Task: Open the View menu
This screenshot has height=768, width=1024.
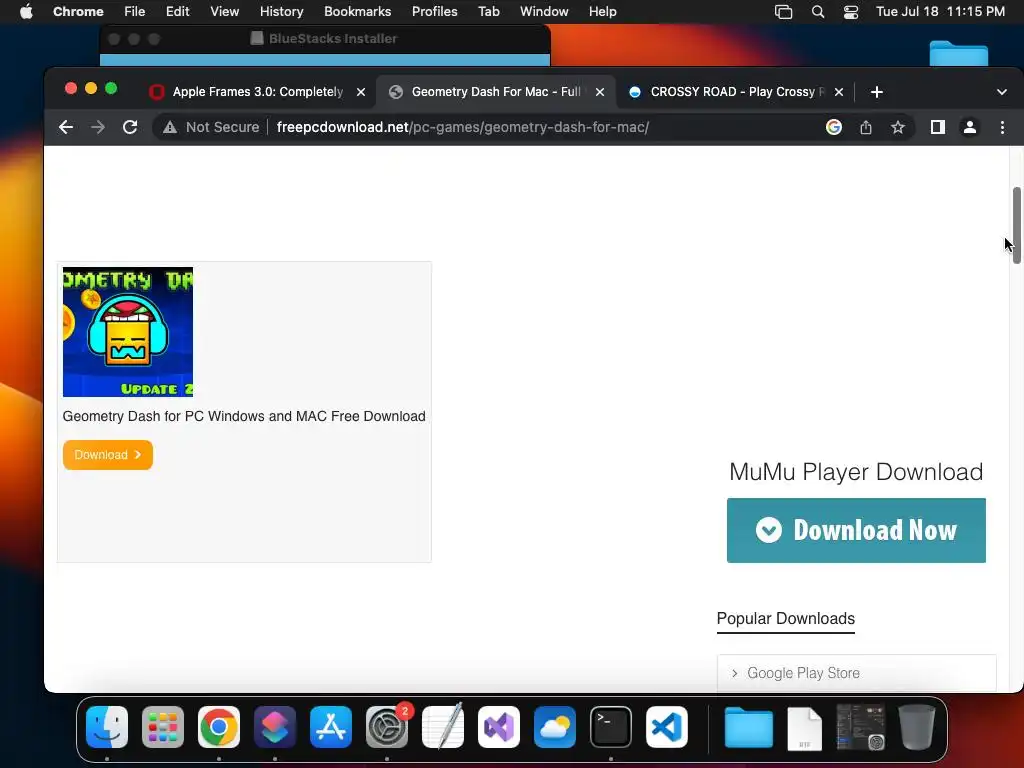Action: click(x=225, y=12)
